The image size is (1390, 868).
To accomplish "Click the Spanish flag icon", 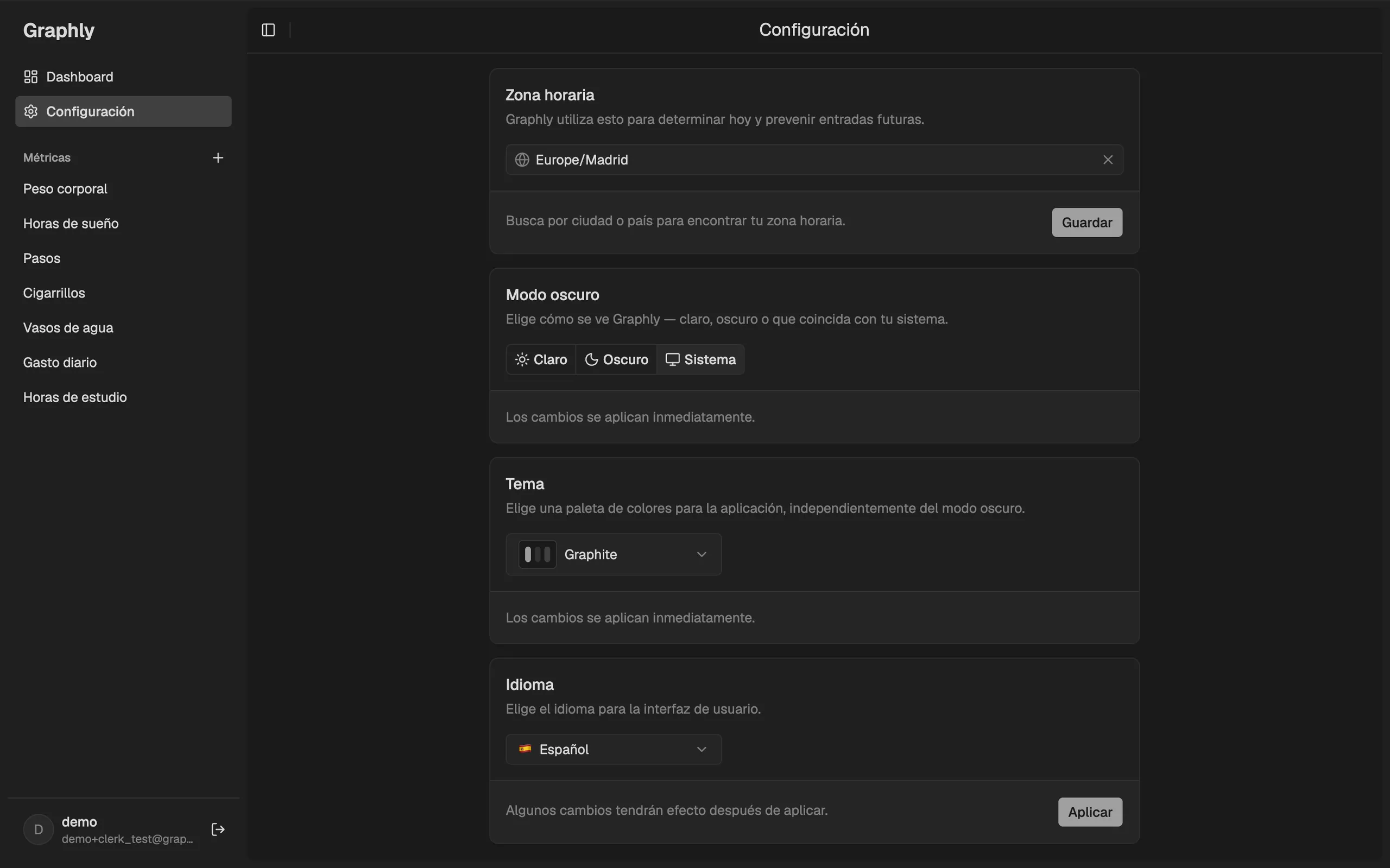I will [x=525, y=749].
